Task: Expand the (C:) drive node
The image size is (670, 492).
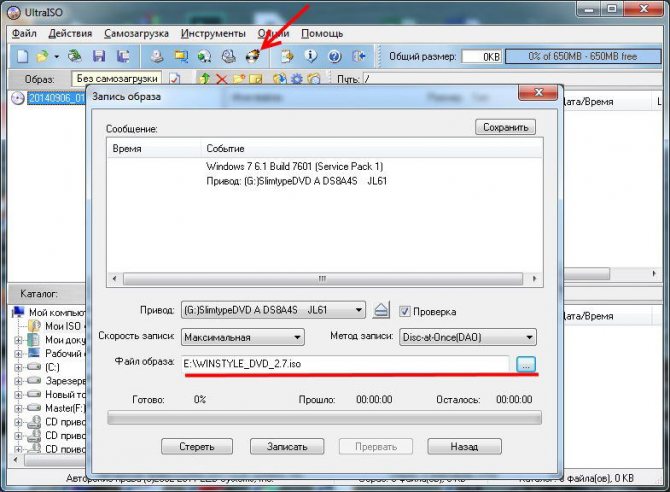Action: 18,367
